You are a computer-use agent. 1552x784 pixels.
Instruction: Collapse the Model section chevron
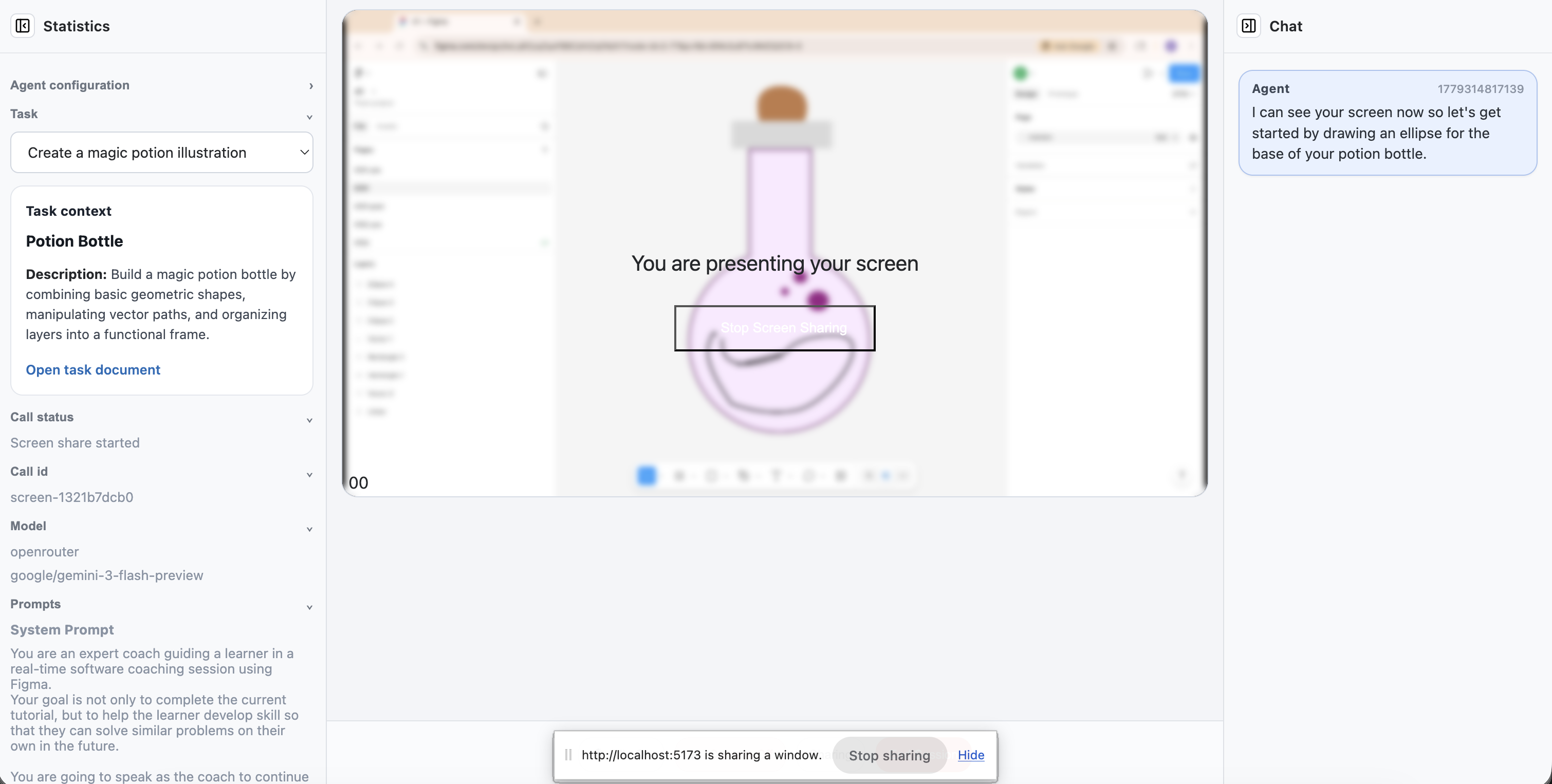(x=310, y=529)
